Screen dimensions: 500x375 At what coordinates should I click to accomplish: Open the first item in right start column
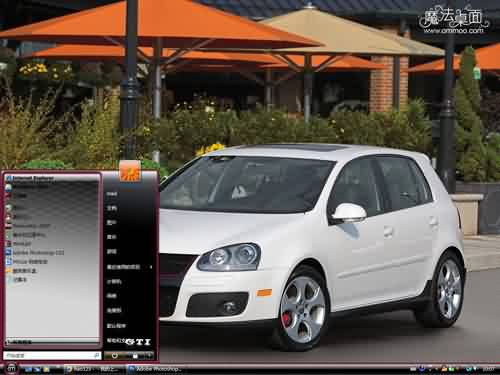[x=112, y=194]
